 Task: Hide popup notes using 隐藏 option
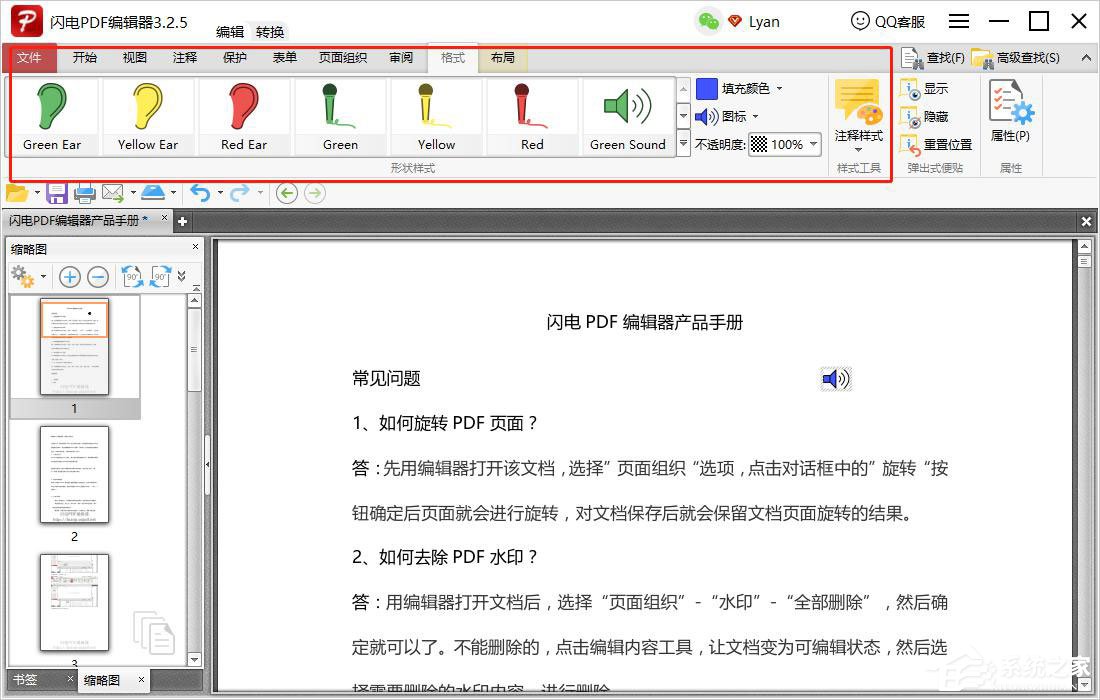pos(937,116)
